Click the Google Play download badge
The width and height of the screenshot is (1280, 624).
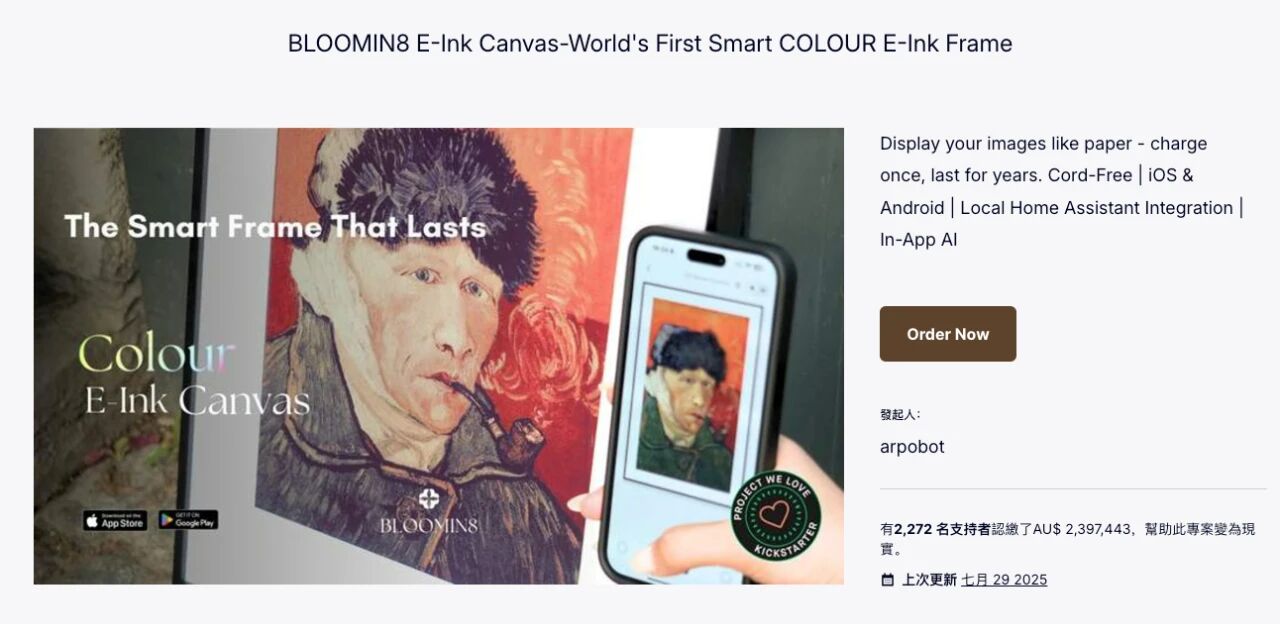coord(188,520)
